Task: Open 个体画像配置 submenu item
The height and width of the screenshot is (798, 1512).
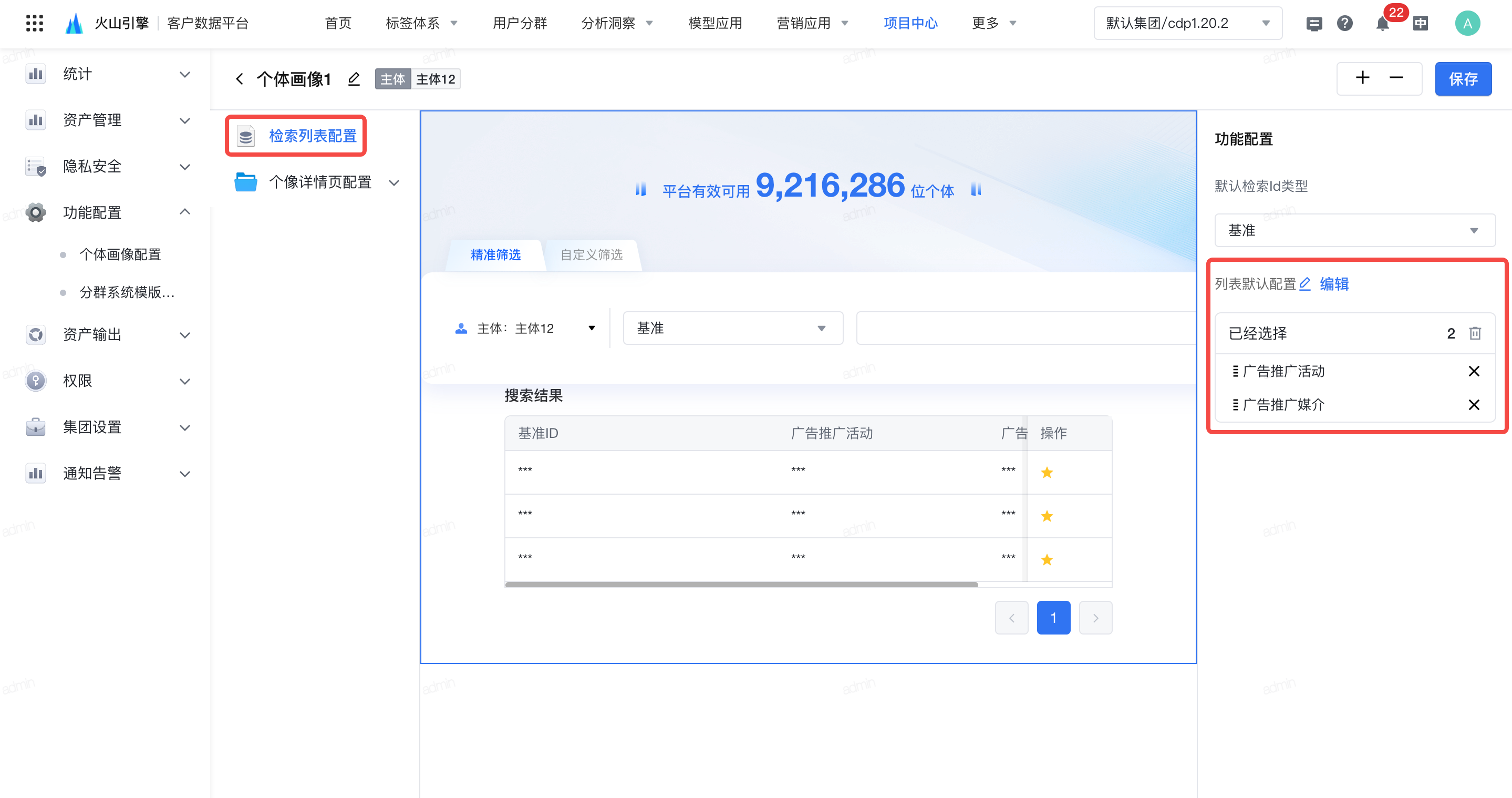Action: 120,255
